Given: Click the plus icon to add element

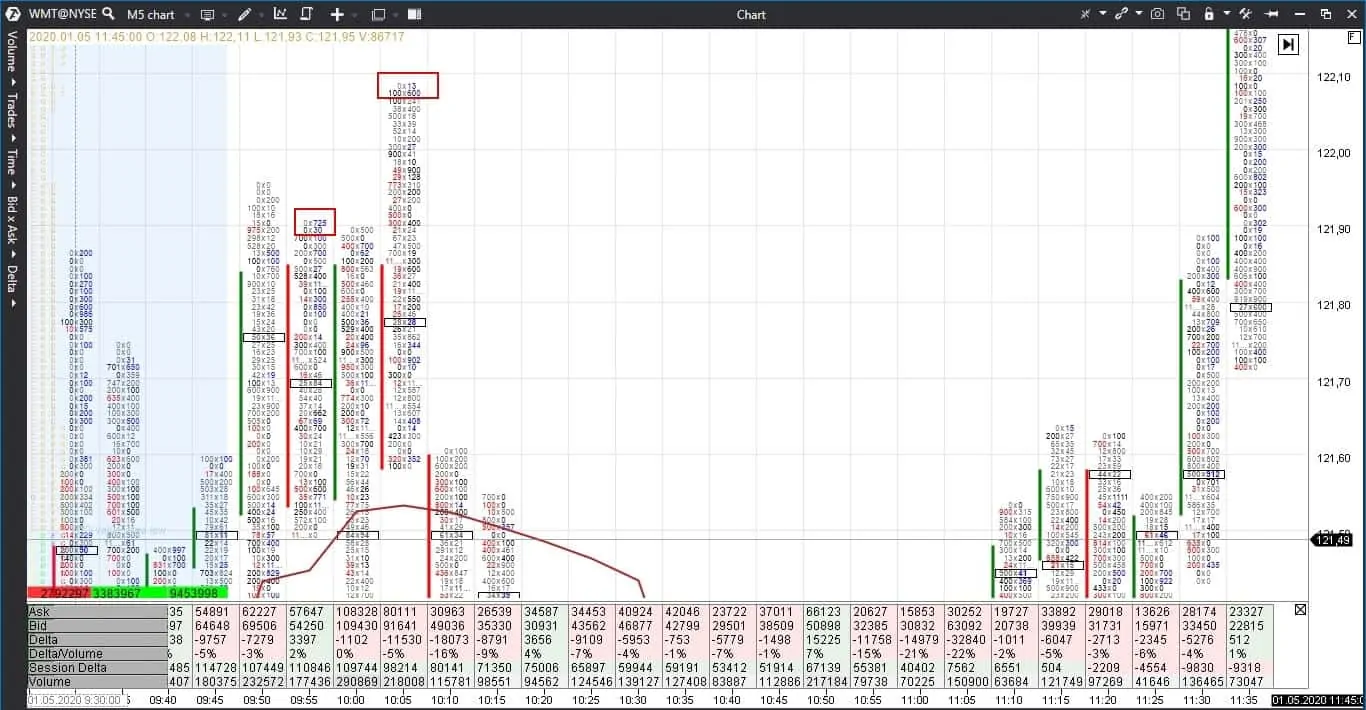Looking at the screenshot, I should tap(336, 14).
